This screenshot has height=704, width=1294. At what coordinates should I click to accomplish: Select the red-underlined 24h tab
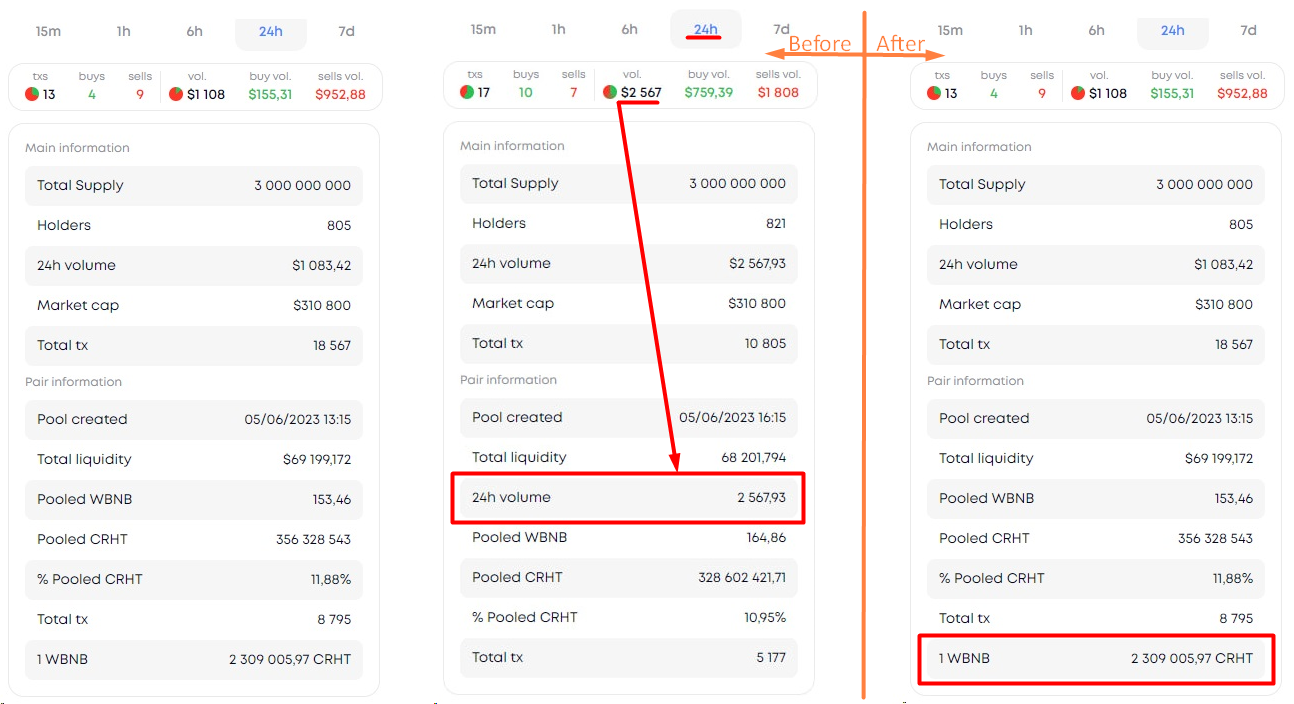(x=706, y=29)
